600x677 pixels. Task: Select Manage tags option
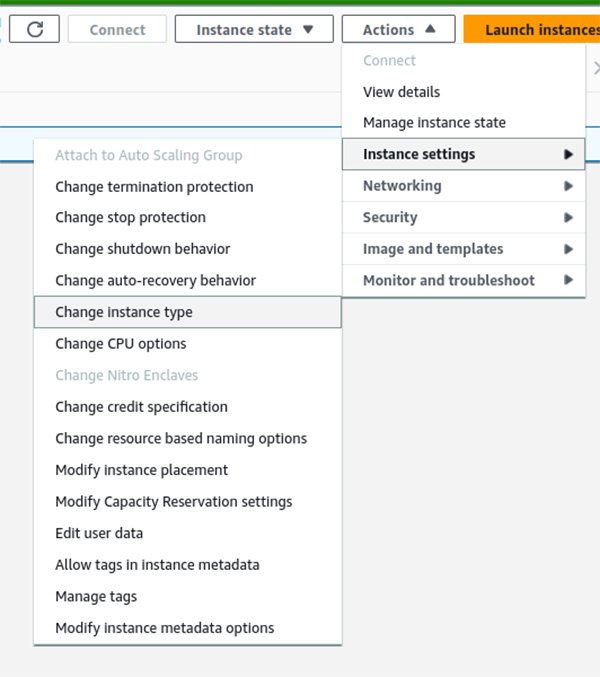96,597
